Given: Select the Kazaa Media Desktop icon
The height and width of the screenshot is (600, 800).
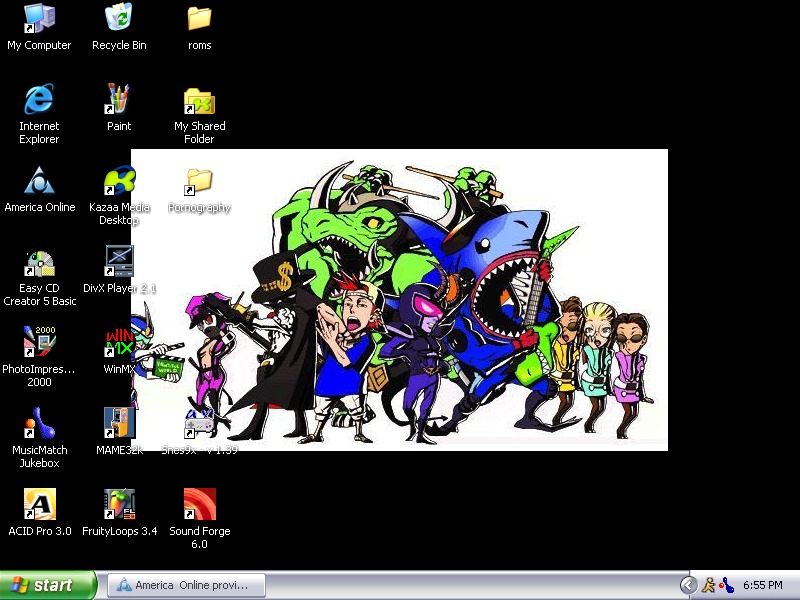Looking at the screenshot, I should point(119,180).
